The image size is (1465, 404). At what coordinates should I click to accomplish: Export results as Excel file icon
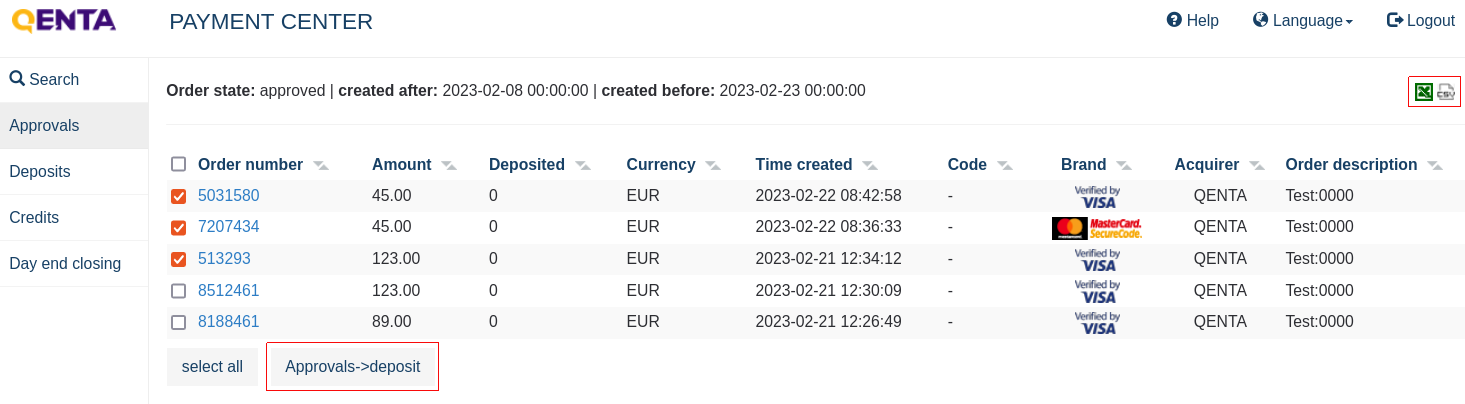[1424, 92]
